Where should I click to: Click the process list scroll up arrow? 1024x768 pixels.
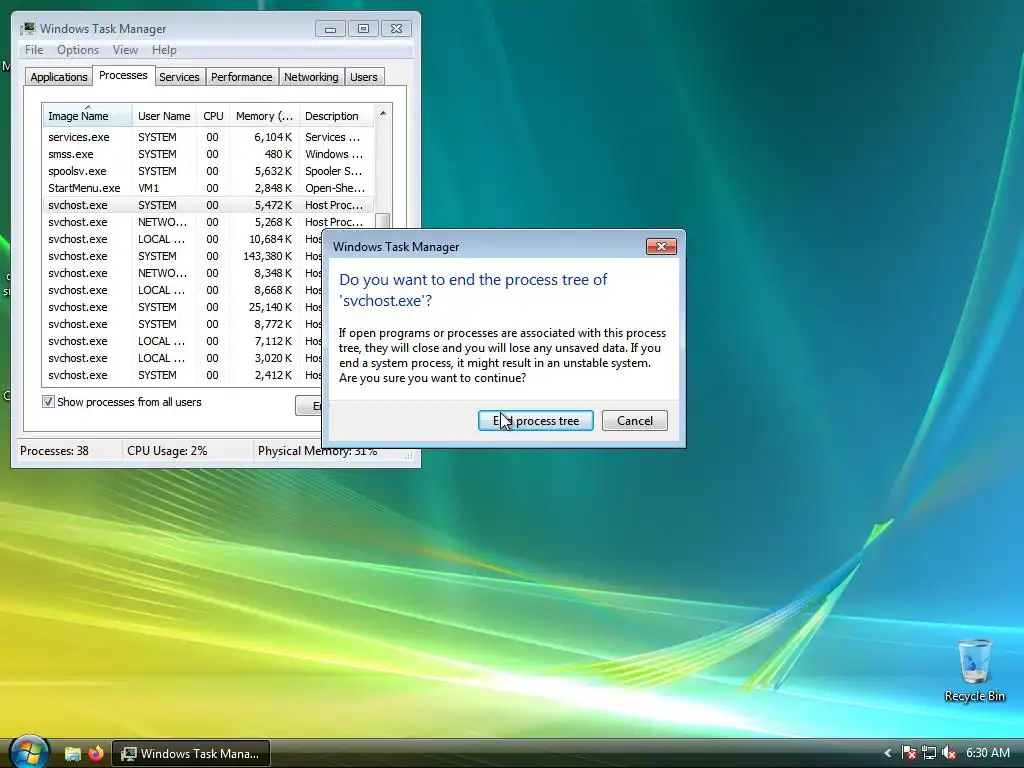pyautogui.click(x=383, y=114)
